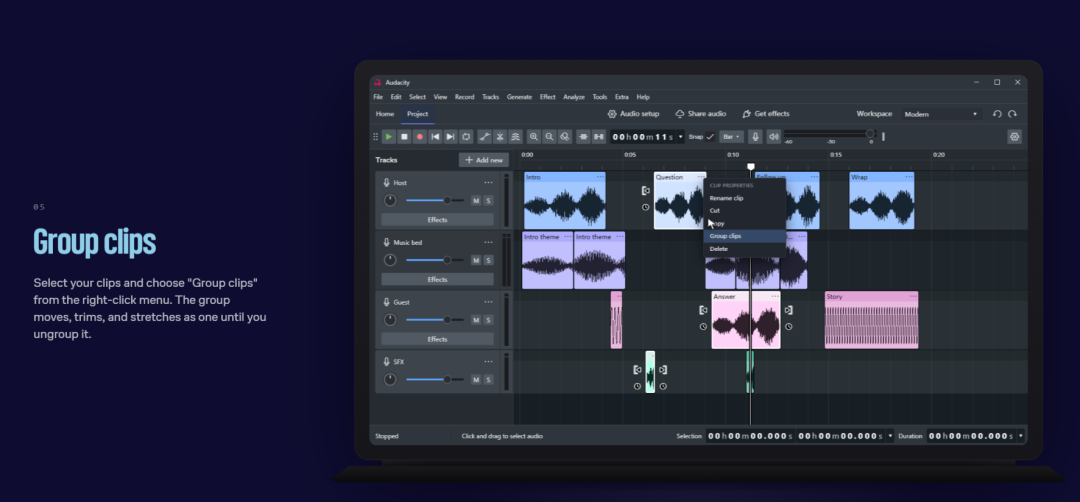This screenshot has height=502, width=1080.
Task: Click the Share audio button
Action: click(x=700, y=114)
